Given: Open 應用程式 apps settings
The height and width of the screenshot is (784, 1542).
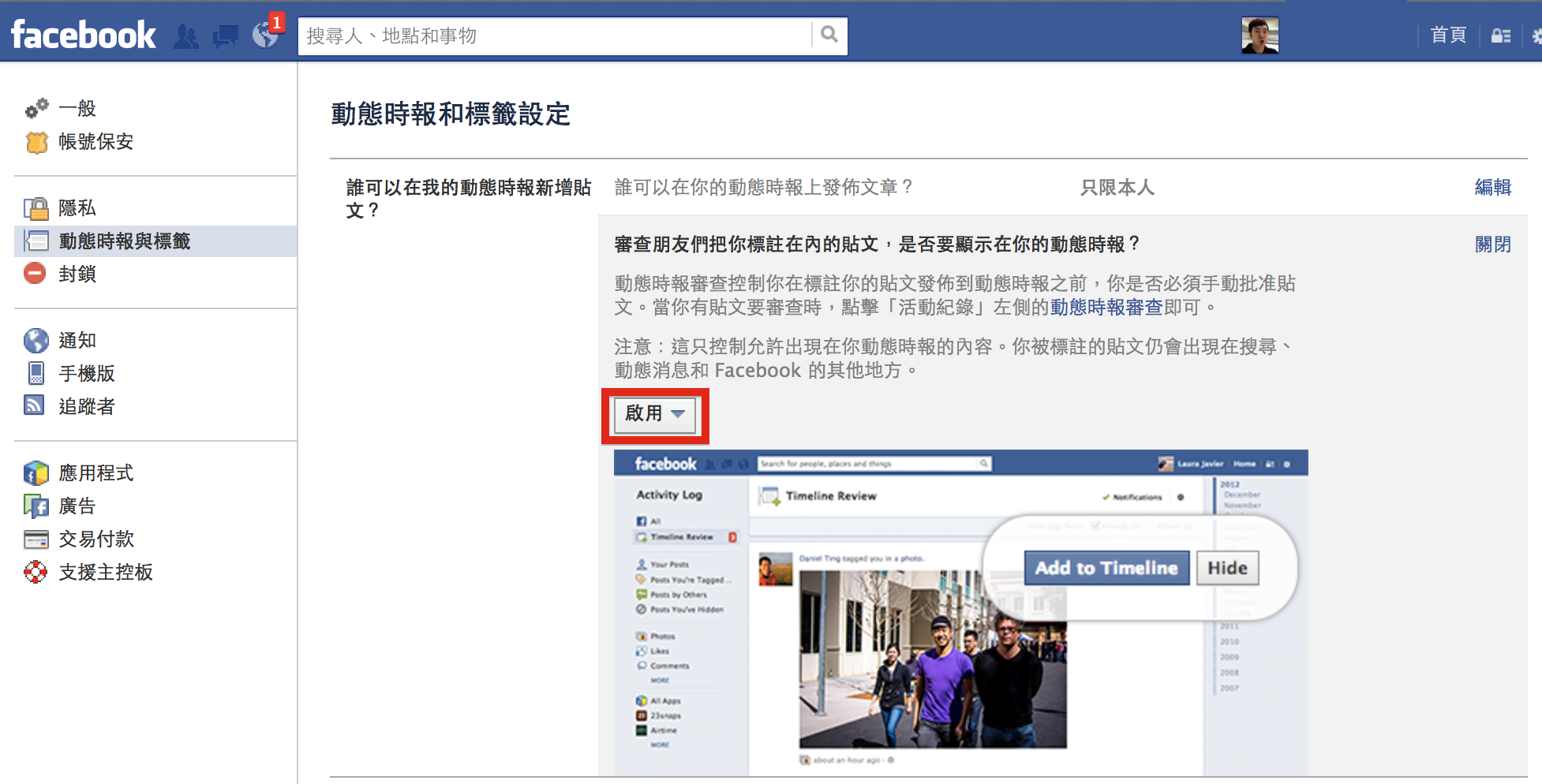Looking at the screenshot, I should pyautogui.click(x=96, y=472).
